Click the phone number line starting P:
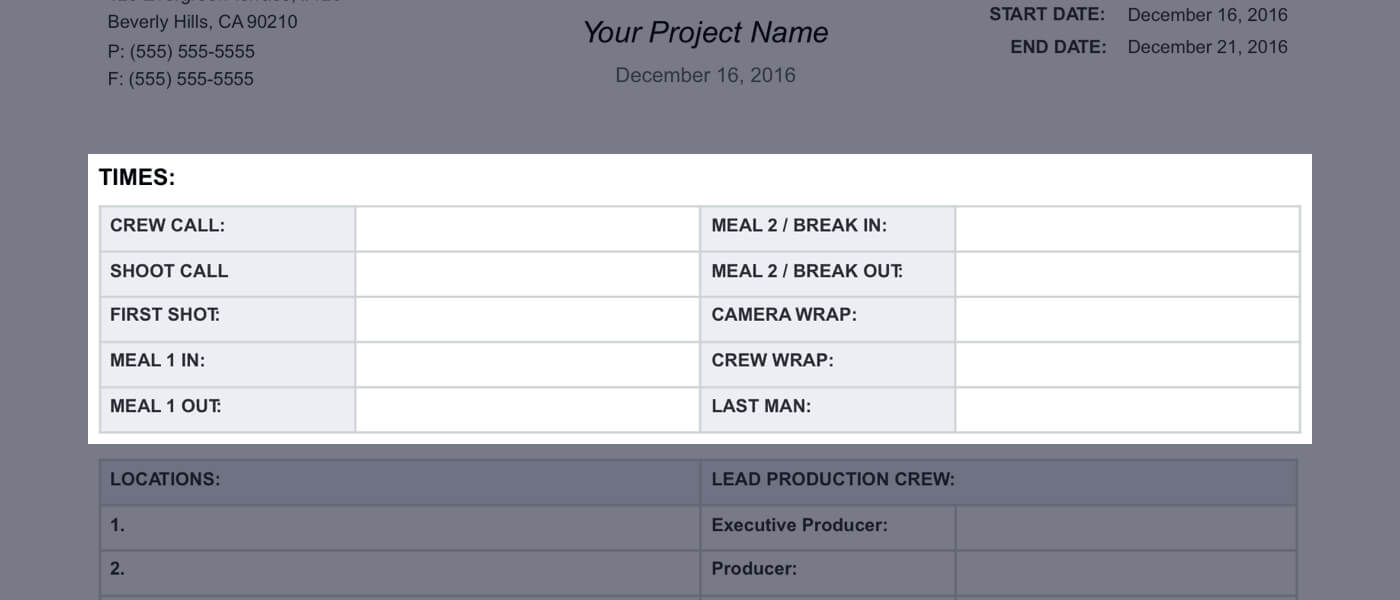This screenshot has height=600, width=1400. point(181,51)
